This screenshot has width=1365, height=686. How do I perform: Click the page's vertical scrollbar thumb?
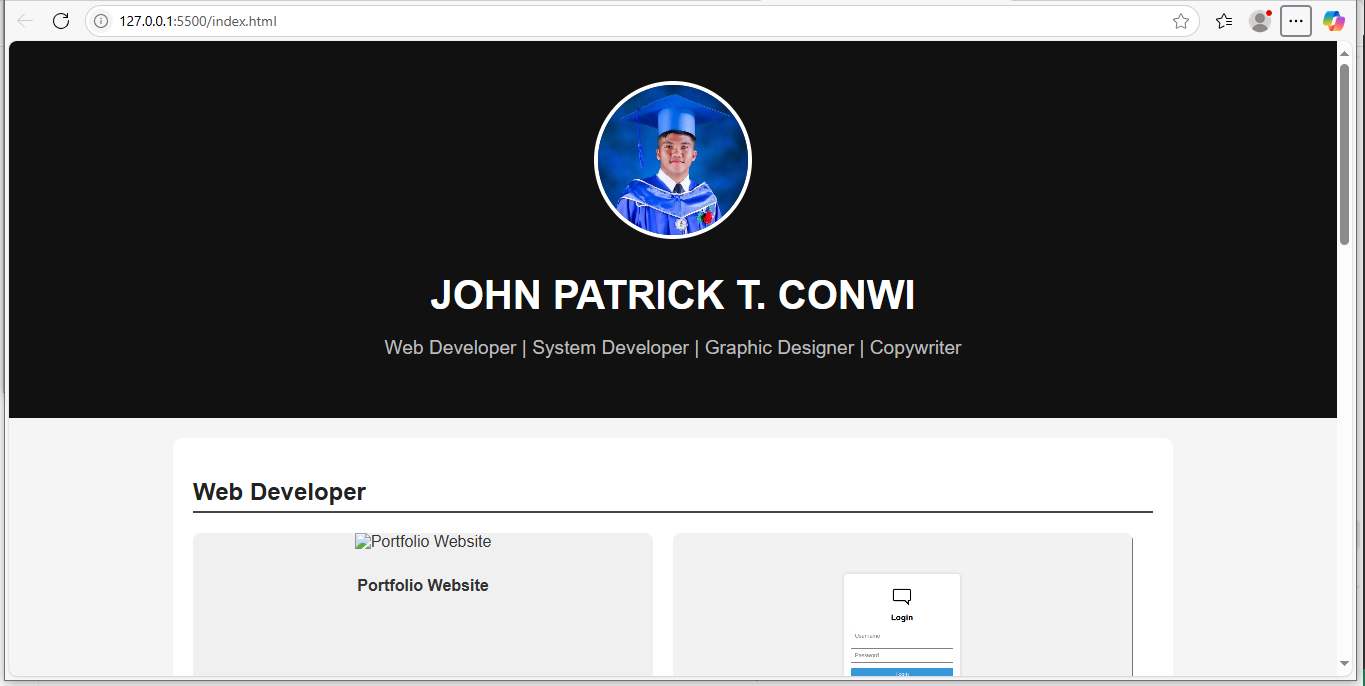(x=1344, y=154)
